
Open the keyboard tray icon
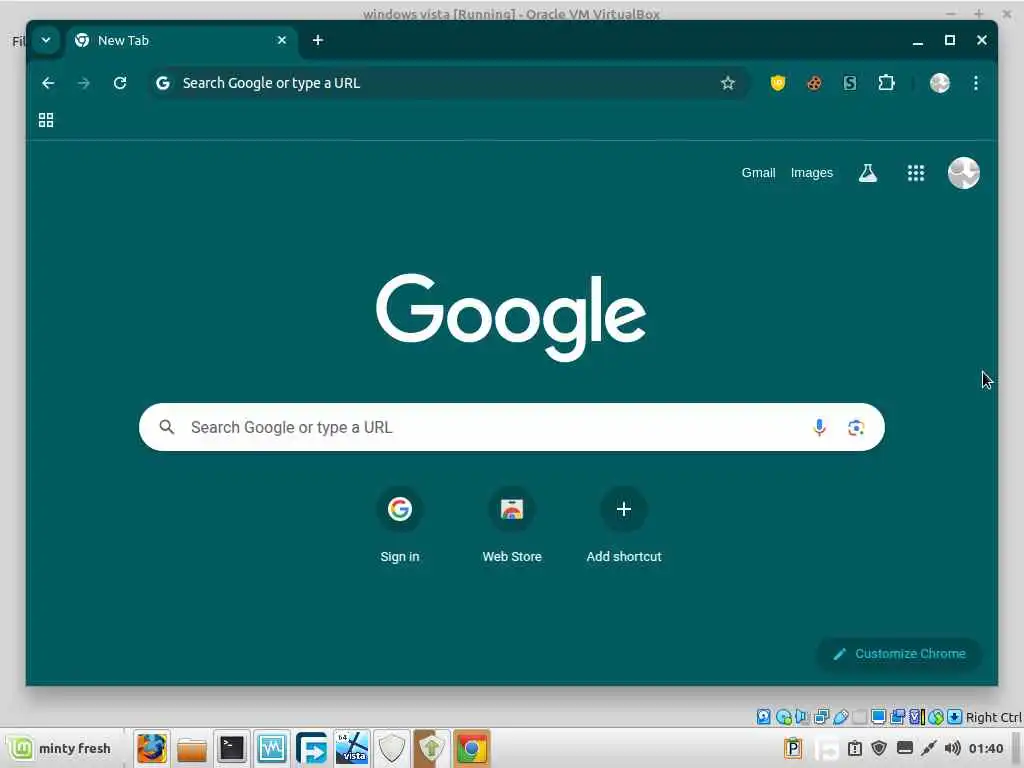point(905,748)
